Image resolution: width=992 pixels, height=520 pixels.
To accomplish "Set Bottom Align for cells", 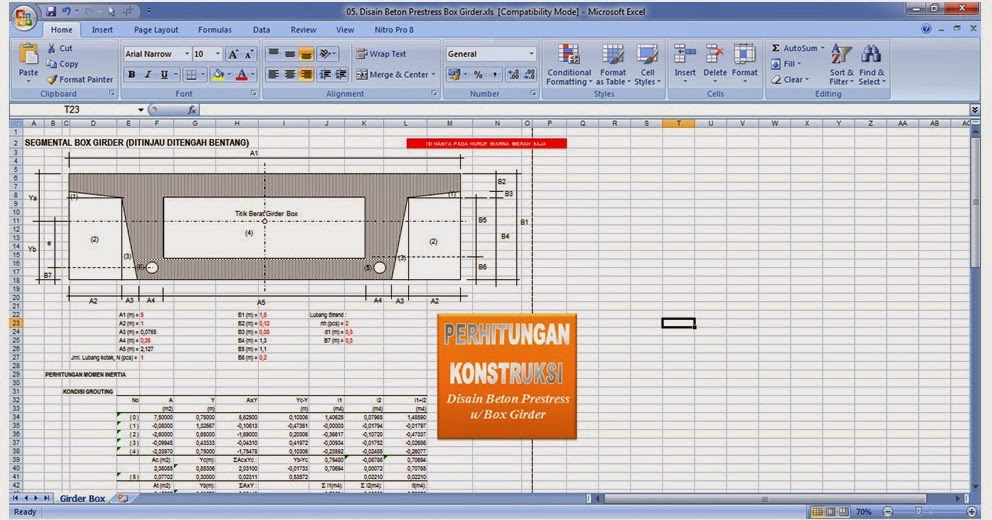I will click(x=306, y=54).
